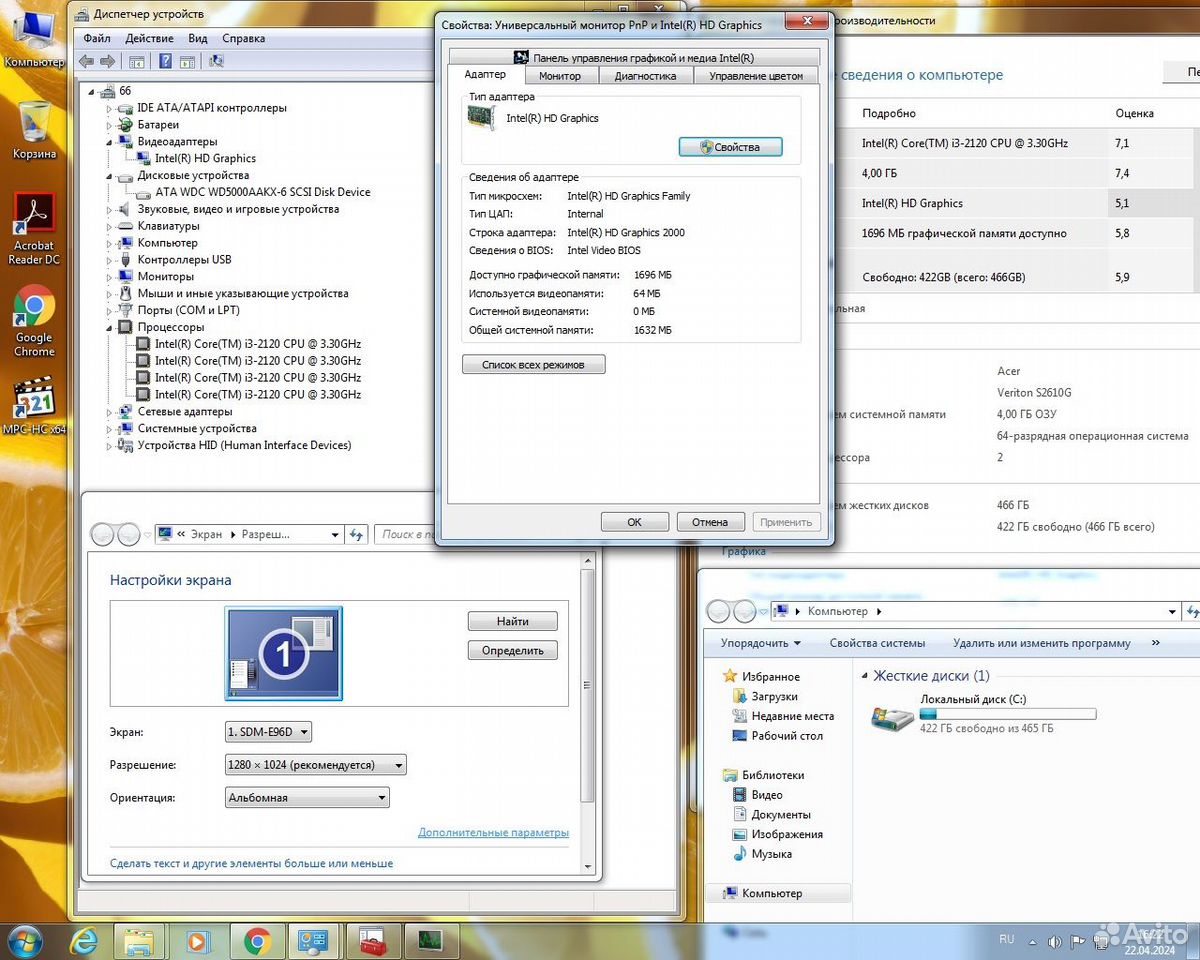Open the Упорядочить dropdown in Computer window
The height and width of the screenshot is (960, 1200).
(761, 643)
